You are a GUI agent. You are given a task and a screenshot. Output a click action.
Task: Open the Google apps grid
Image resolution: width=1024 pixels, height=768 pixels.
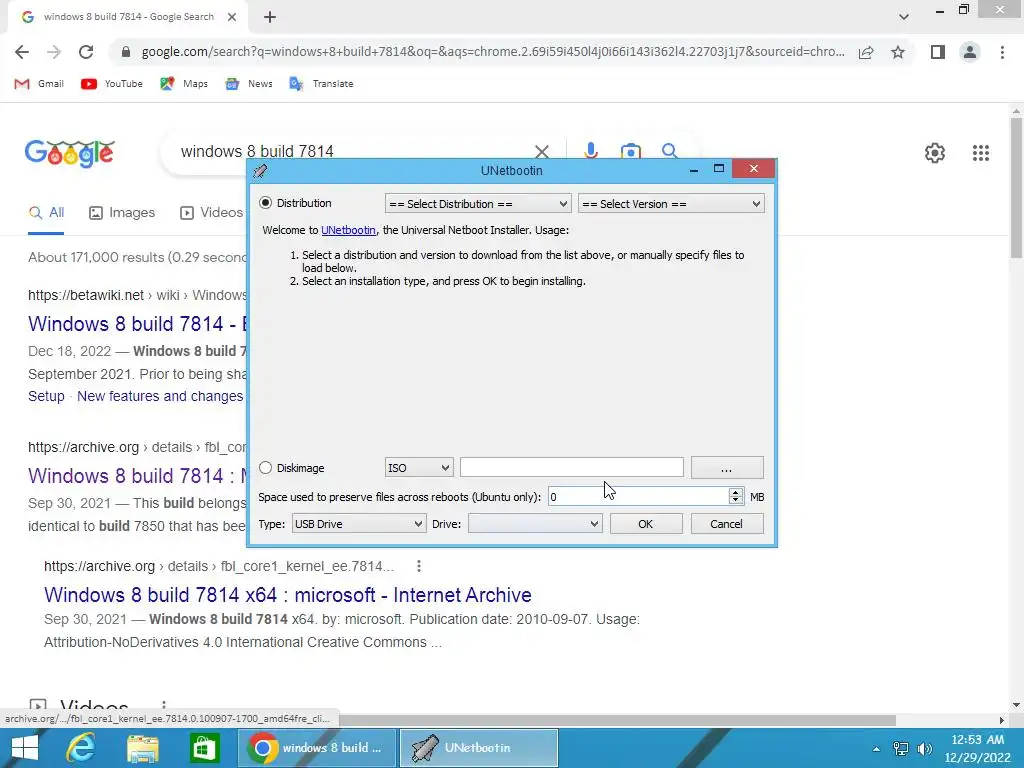click(981, 153)
